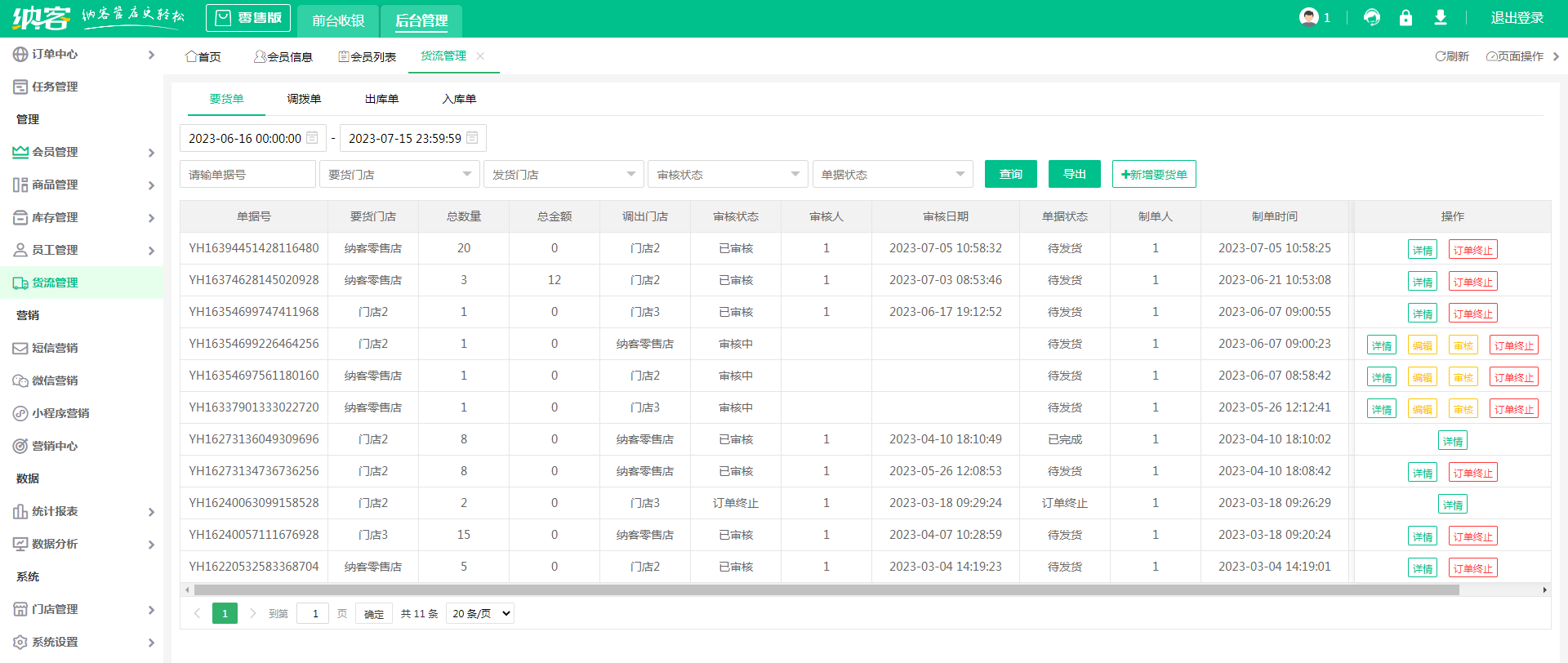Open the 要货门店 dropdown
1568x663 pixels.
tap(399, 174)
